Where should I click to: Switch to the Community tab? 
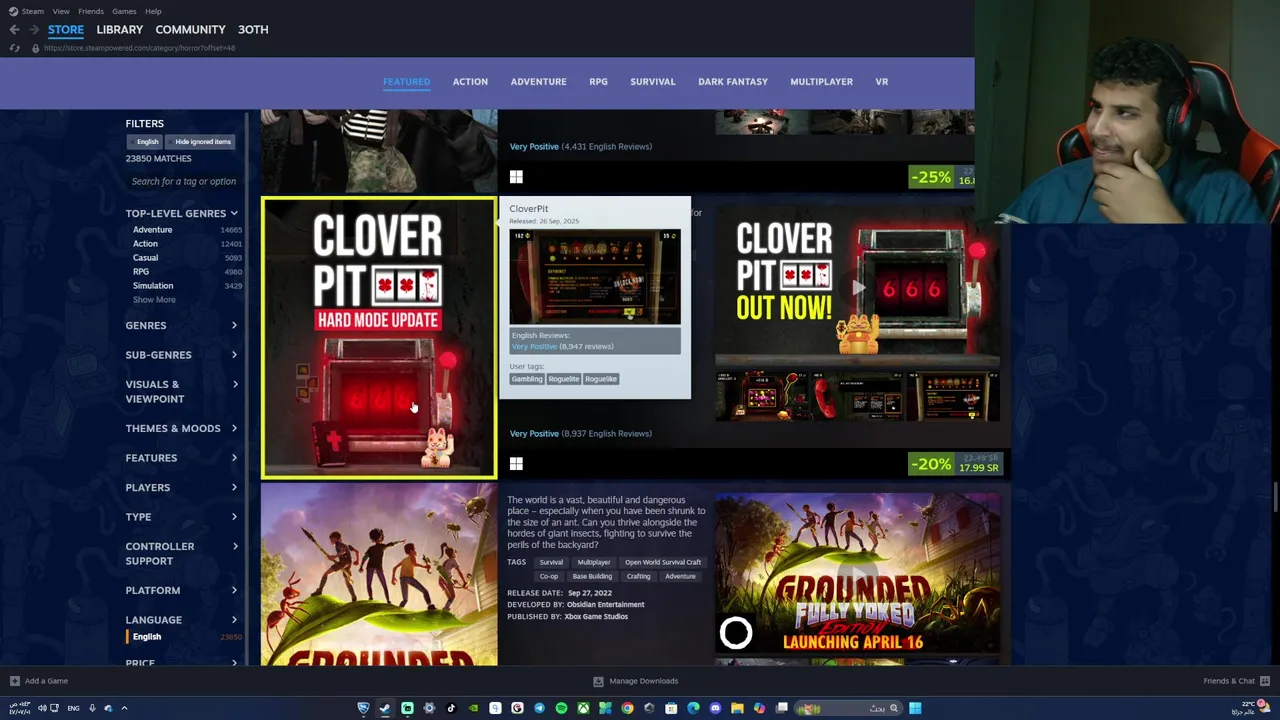pos(190,29)
